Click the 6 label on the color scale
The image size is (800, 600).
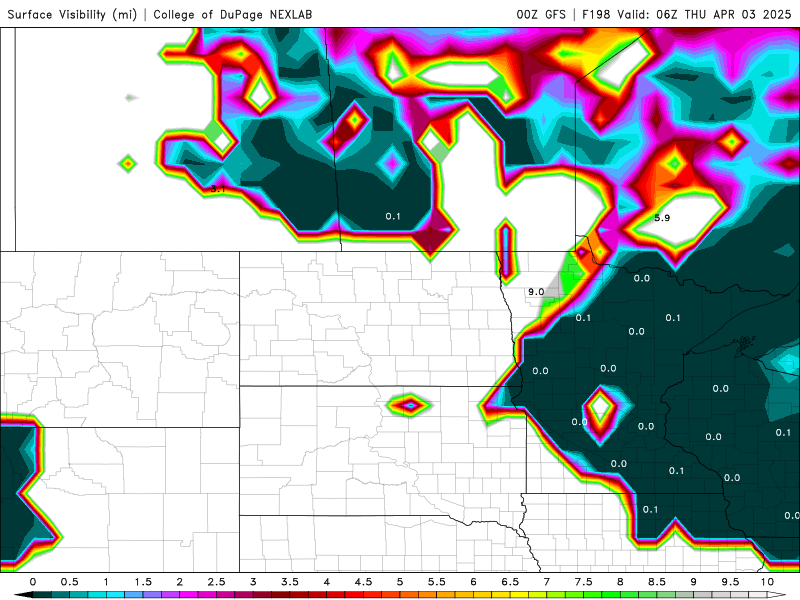point(473,582)
